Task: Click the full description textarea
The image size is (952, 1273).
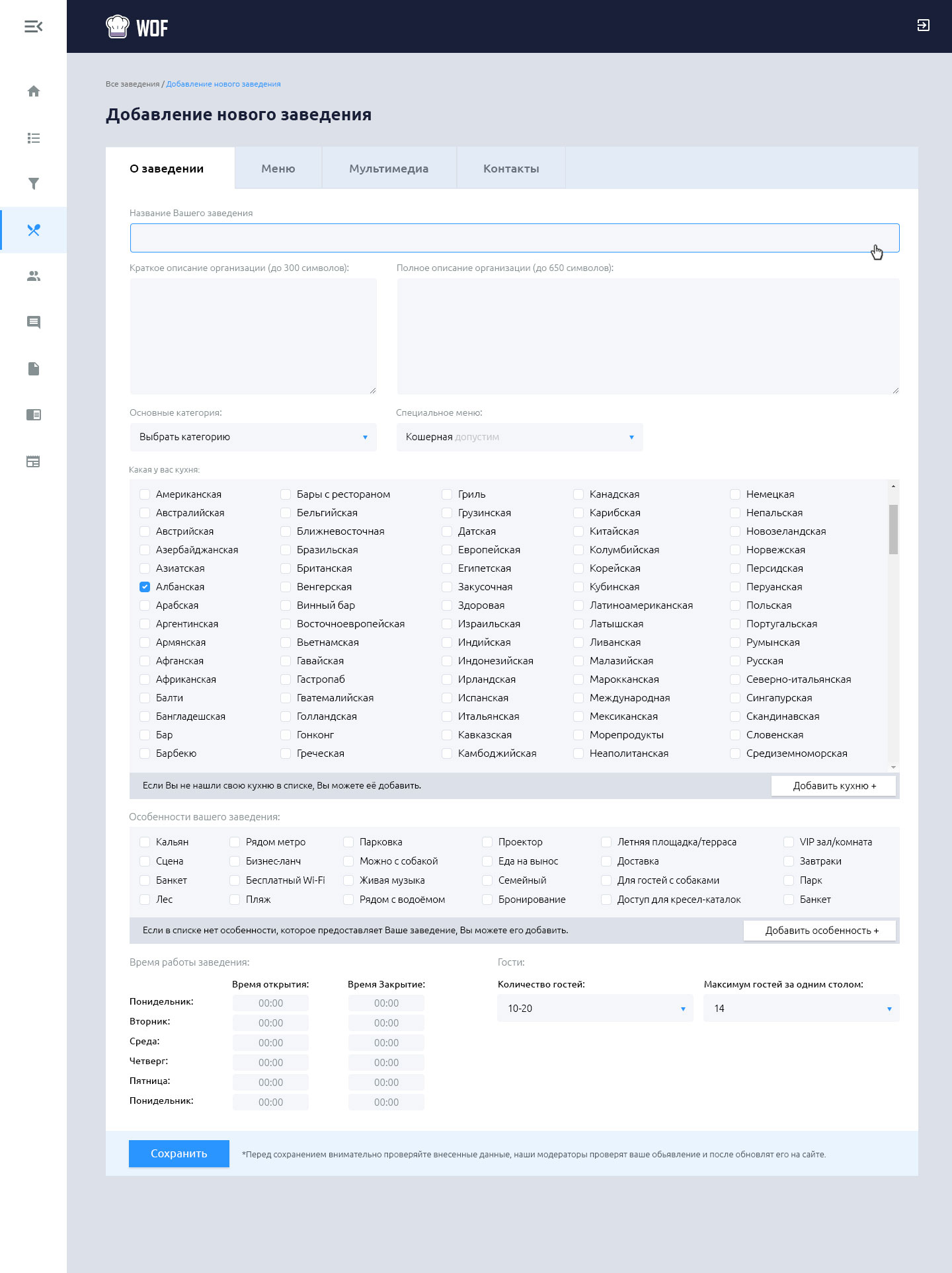Action: [648, 336]
